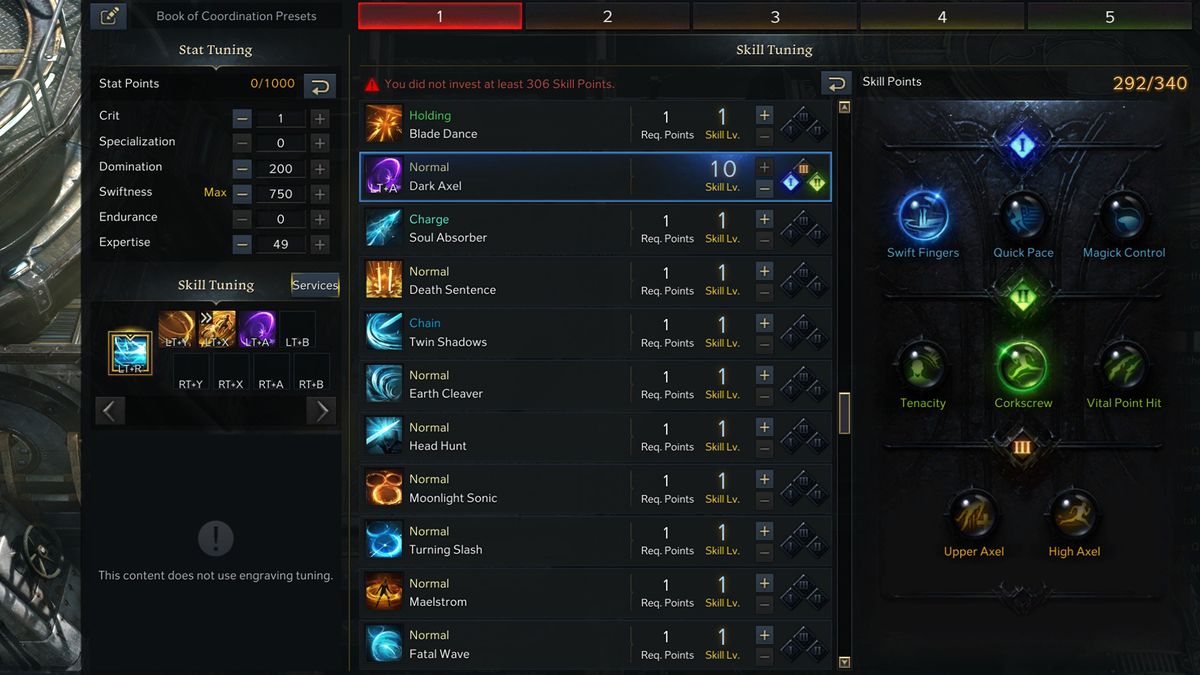Reset the Stat Points allocation
The width and height of the screenshot is (1200, 675).
coord(320,86)
